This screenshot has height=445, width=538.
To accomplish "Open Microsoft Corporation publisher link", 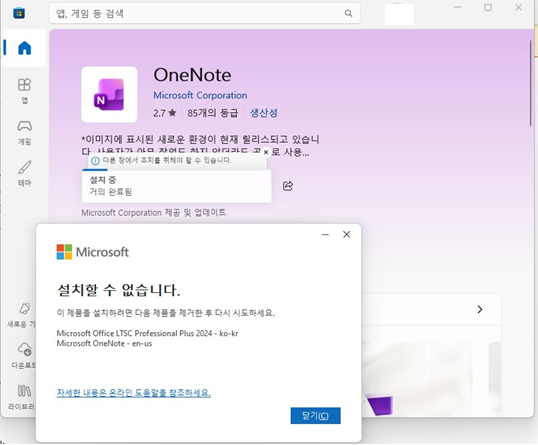I will (200, 95).
